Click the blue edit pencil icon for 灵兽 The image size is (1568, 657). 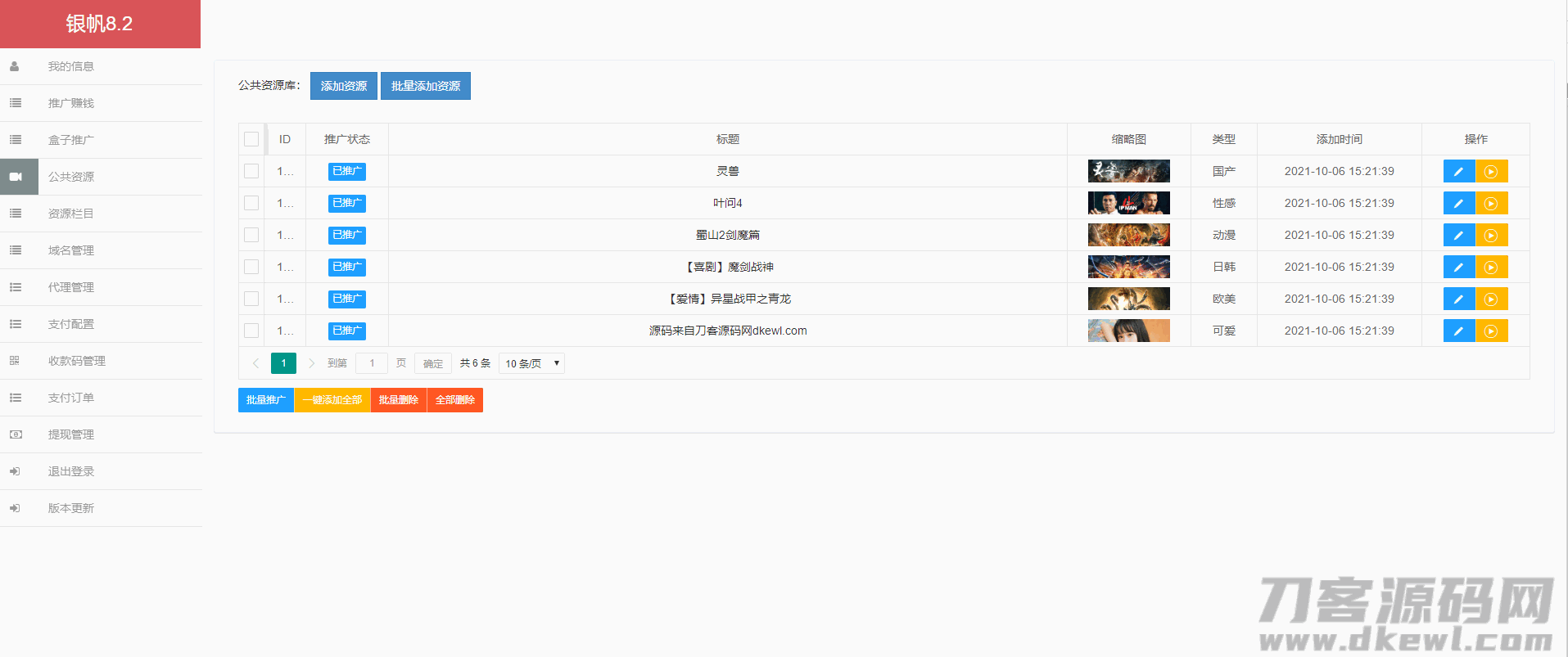(1458, 172)
